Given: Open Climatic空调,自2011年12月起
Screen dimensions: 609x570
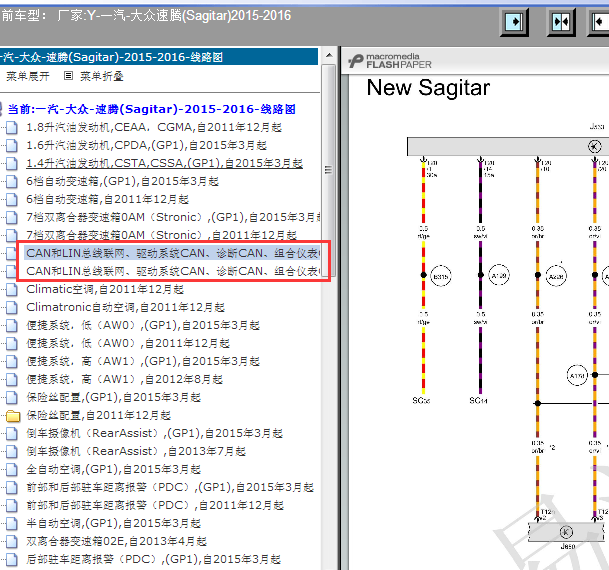Looking at the screenshot, I should point(105,289).
